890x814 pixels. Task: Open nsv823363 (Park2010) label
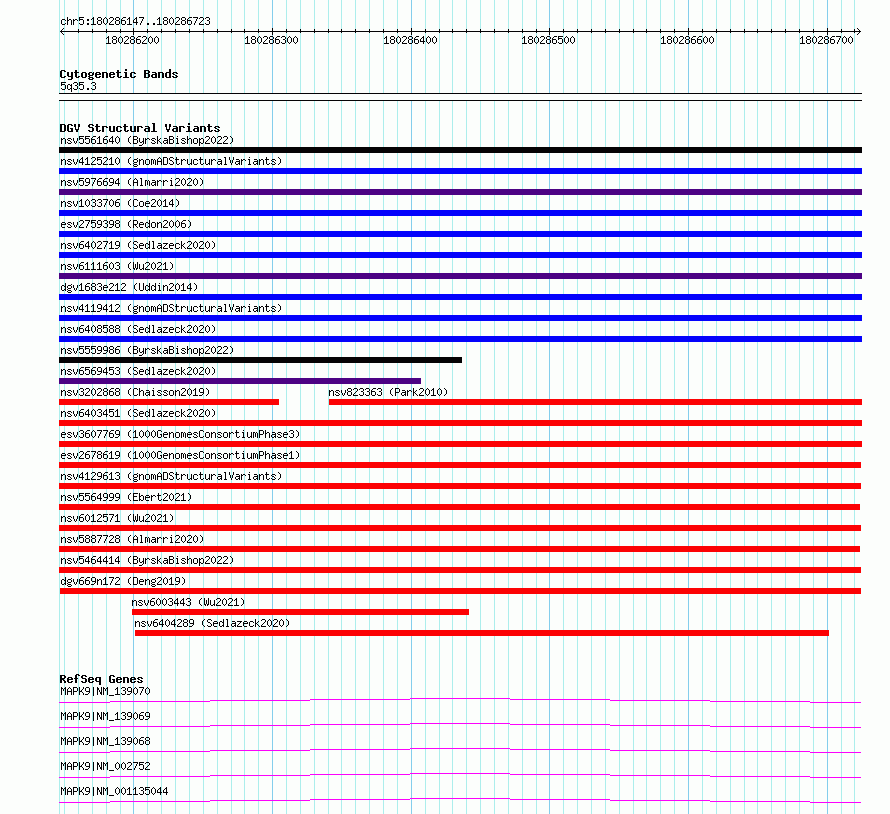(388, 392)
